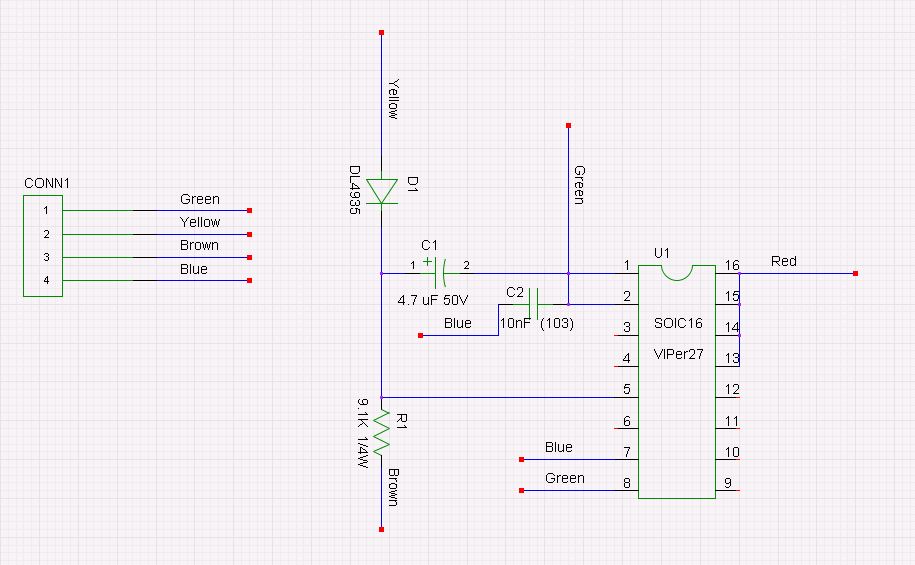Click the vertical Green wire label

[579, 185]
